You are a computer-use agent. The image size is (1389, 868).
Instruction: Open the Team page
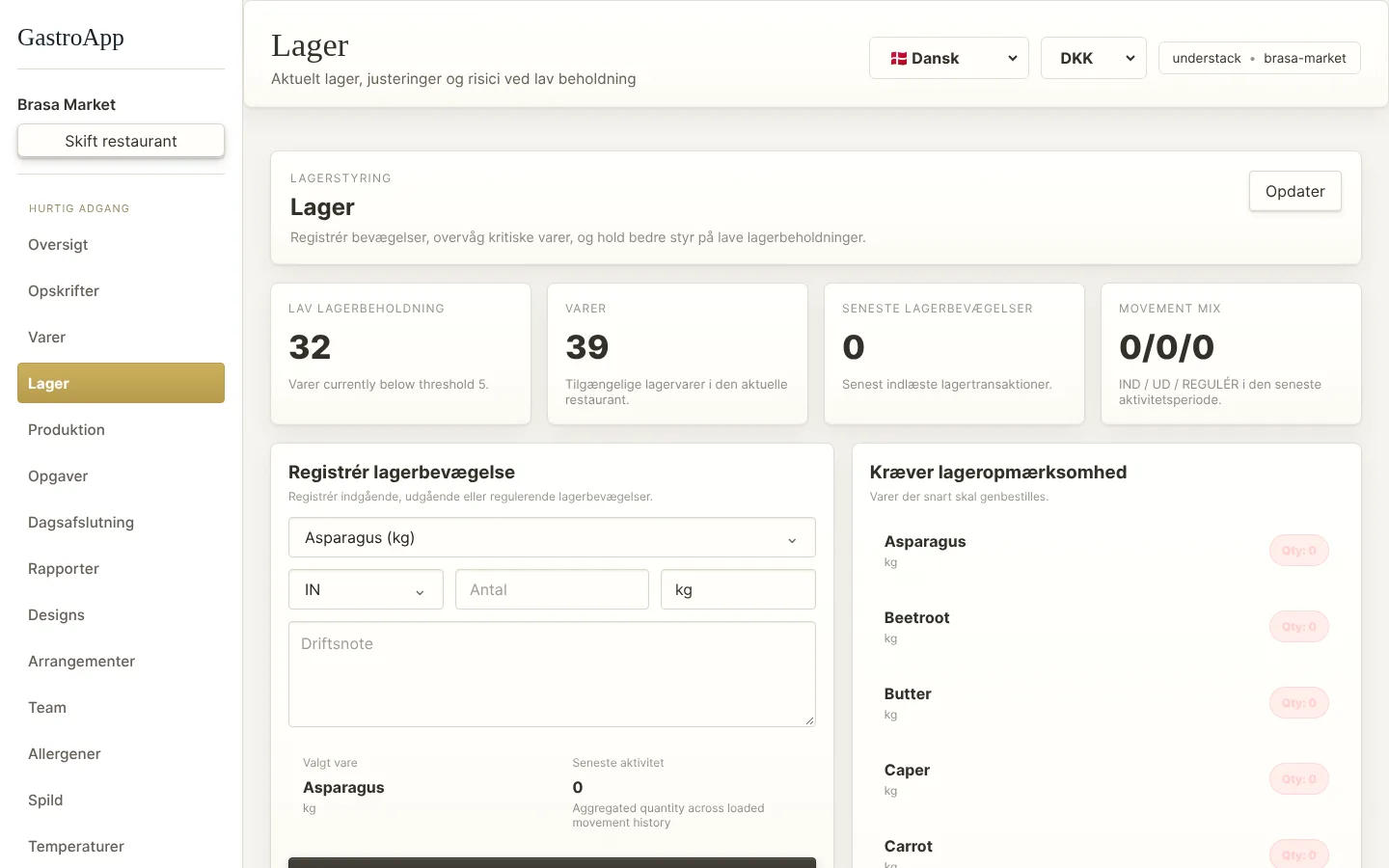tap(121, 708)
